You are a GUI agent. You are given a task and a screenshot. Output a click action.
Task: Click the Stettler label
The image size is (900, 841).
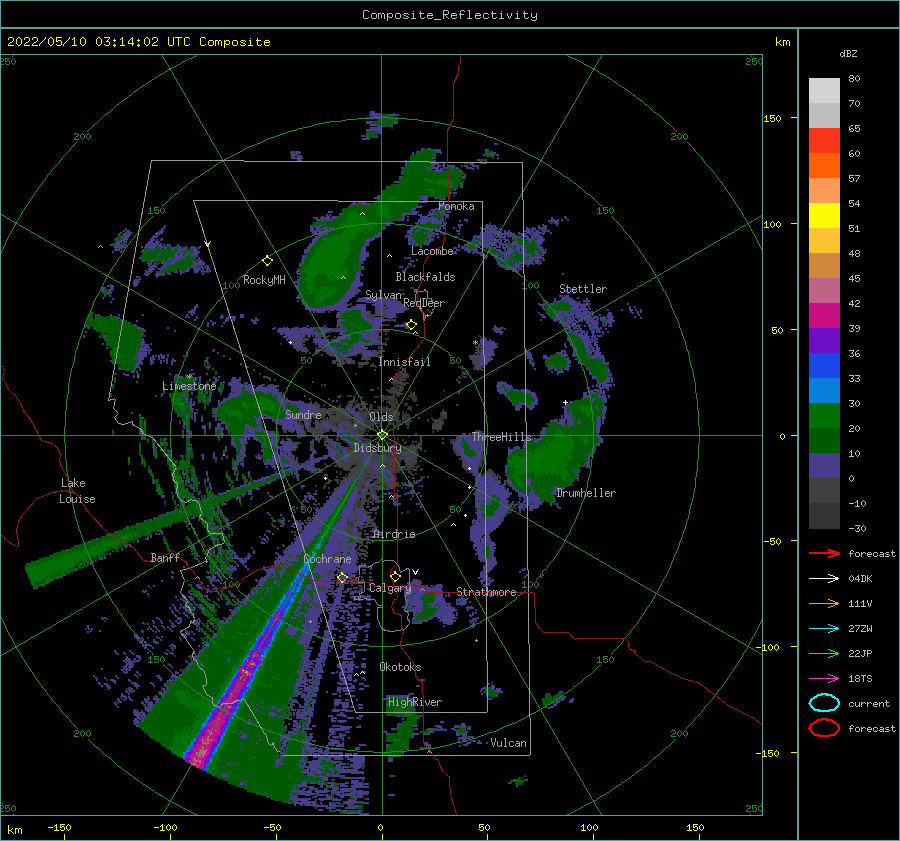coord(583,289)
